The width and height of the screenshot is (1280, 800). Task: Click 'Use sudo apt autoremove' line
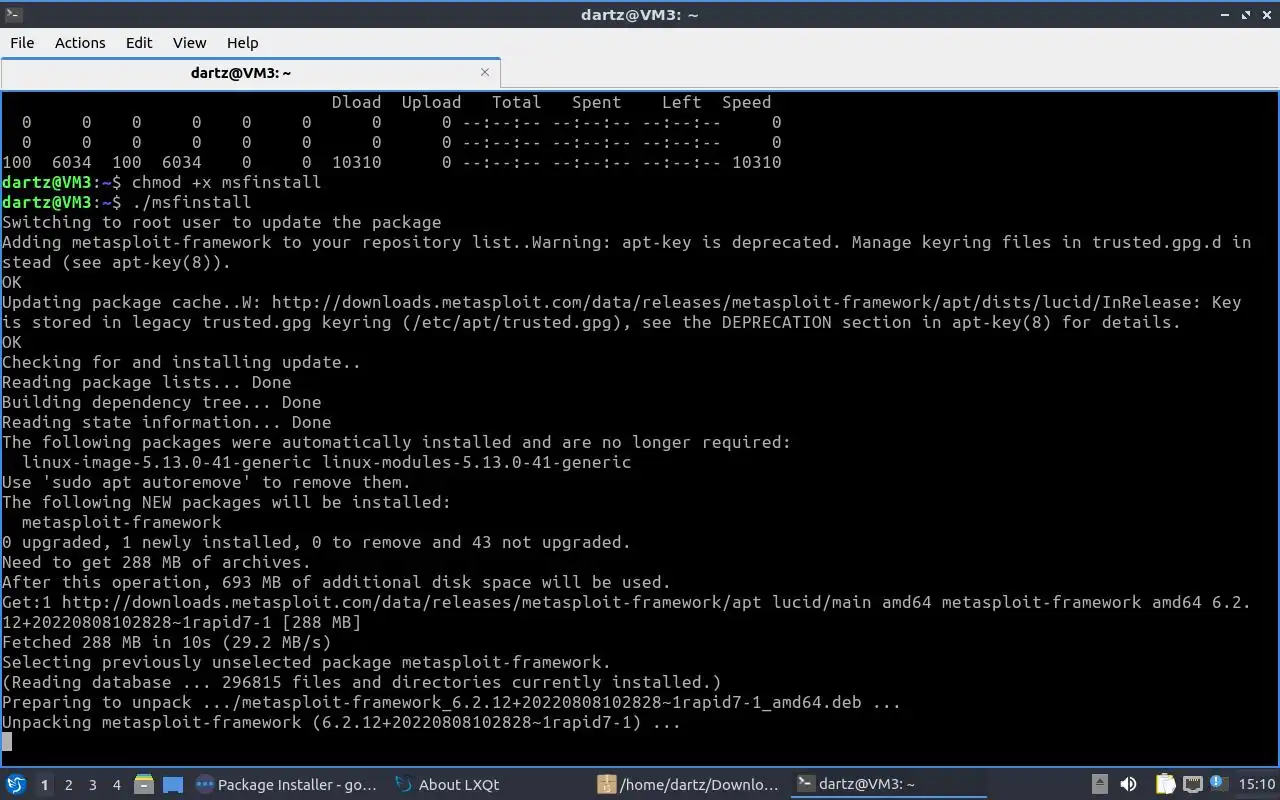(x=206, y=482)
